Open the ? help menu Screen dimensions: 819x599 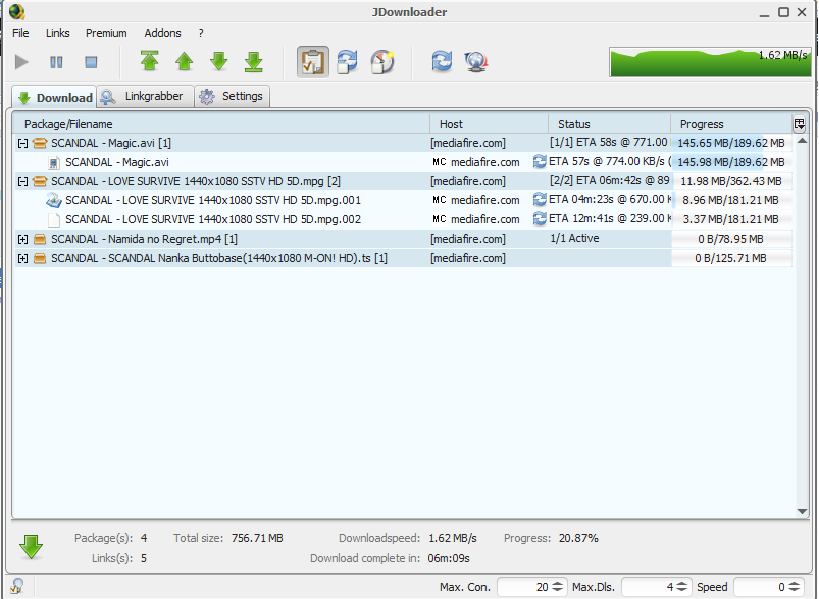(x=201, y=33)
